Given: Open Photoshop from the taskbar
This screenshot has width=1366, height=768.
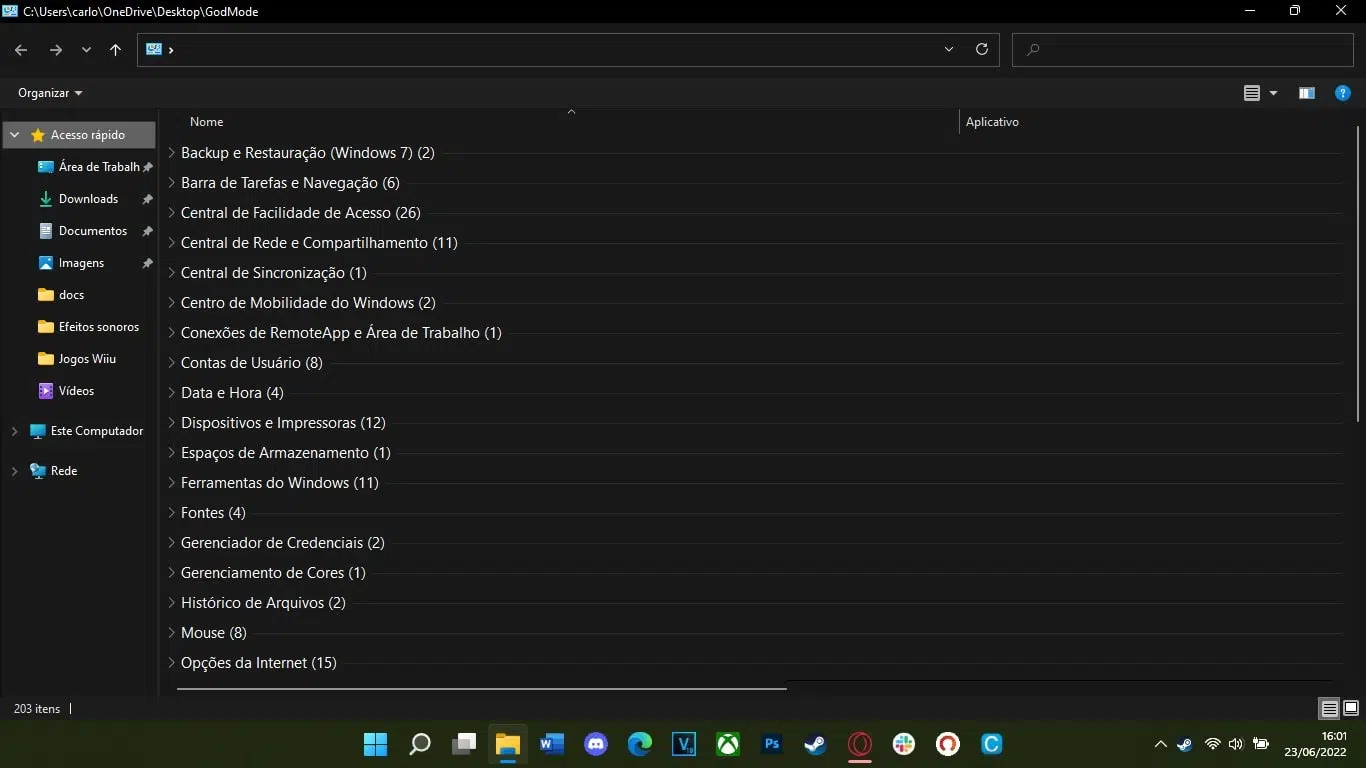Looking at the screenshot, I should (772, 744).
